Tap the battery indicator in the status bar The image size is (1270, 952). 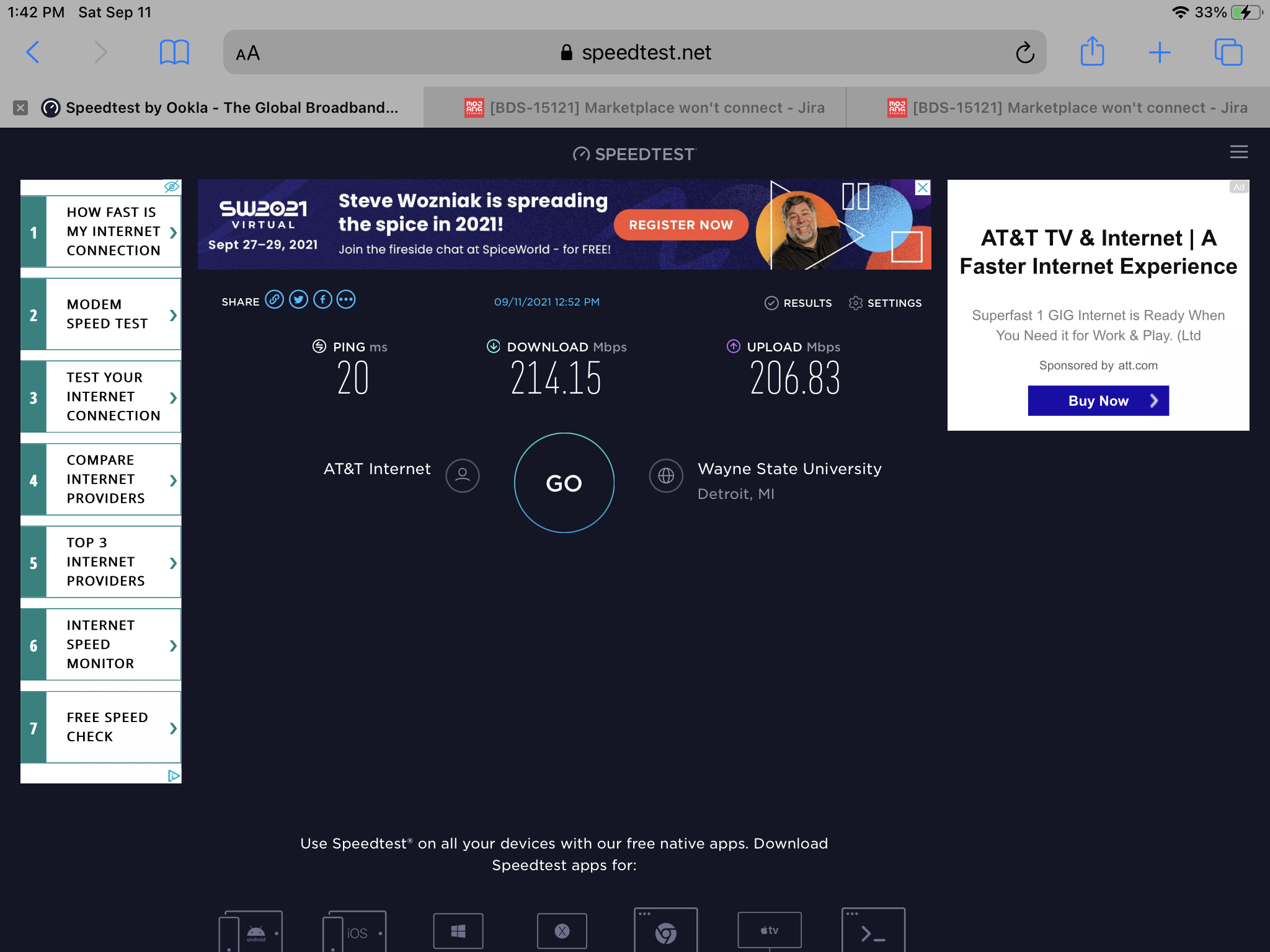(x=1246, y=12)
